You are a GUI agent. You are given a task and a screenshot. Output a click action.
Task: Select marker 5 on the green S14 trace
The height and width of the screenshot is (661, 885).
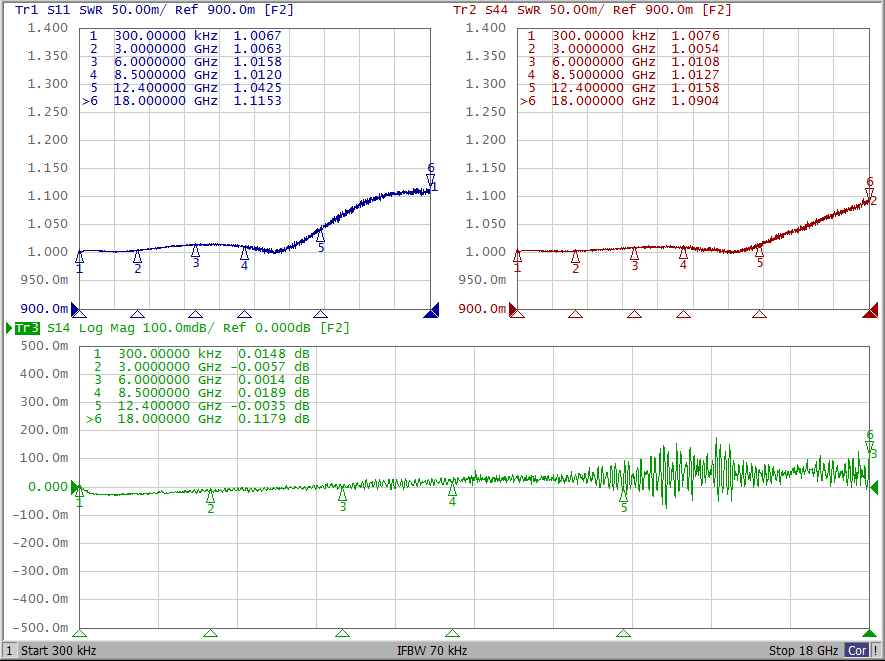624,495
